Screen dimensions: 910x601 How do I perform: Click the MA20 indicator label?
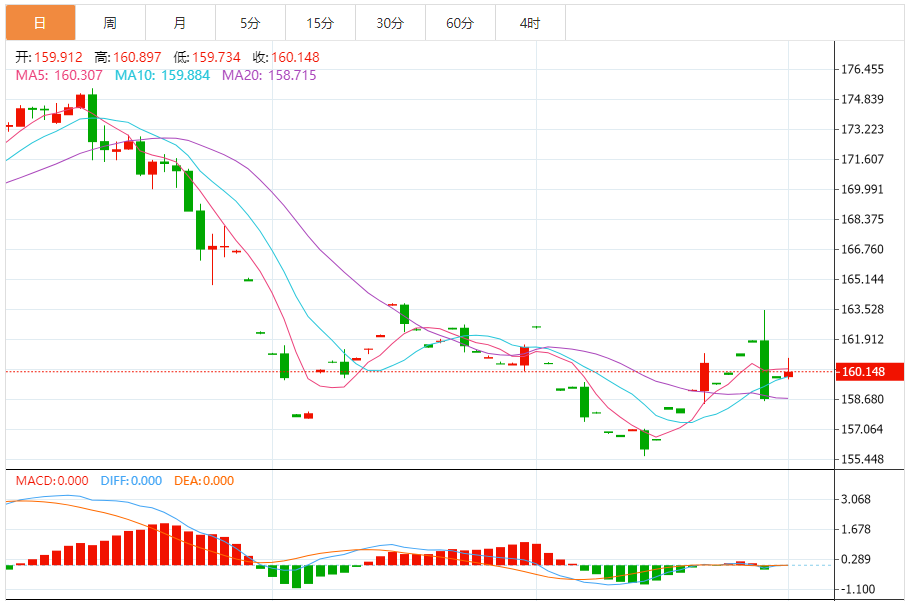coord(269,75)
